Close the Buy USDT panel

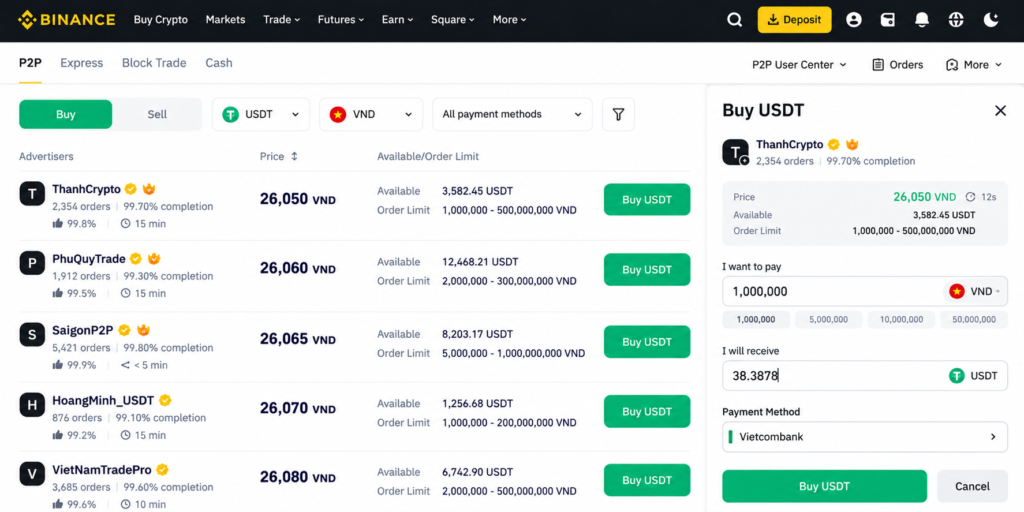(1000, 110)
